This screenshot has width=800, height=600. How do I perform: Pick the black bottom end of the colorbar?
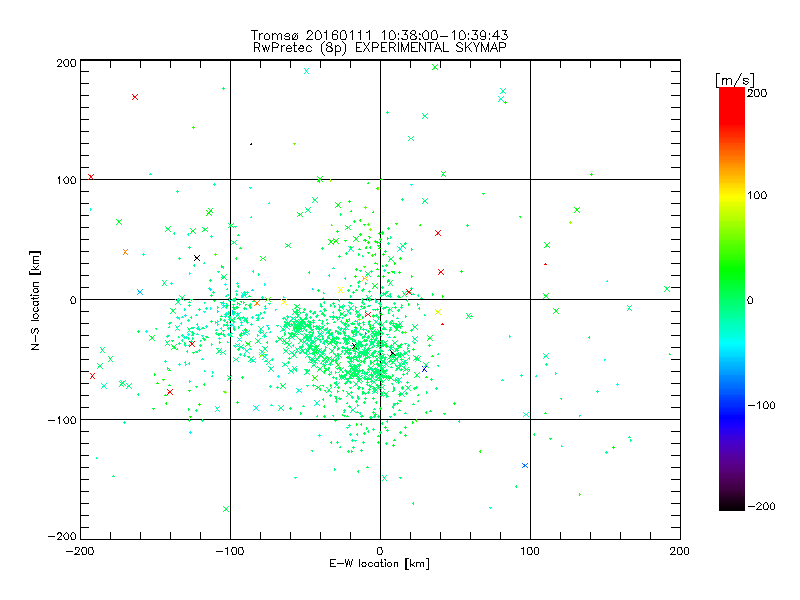732,503
